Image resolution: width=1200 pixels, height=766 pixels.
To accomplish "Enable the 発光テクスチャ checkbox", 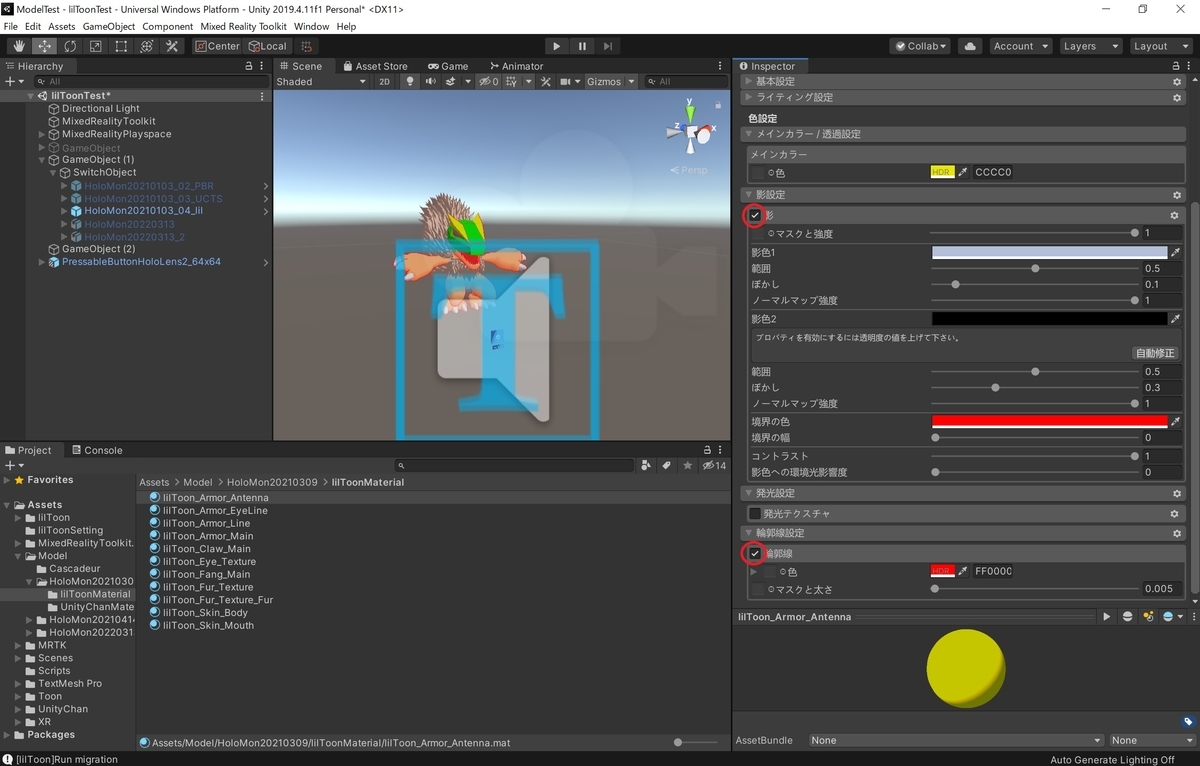I will [755, 513].
